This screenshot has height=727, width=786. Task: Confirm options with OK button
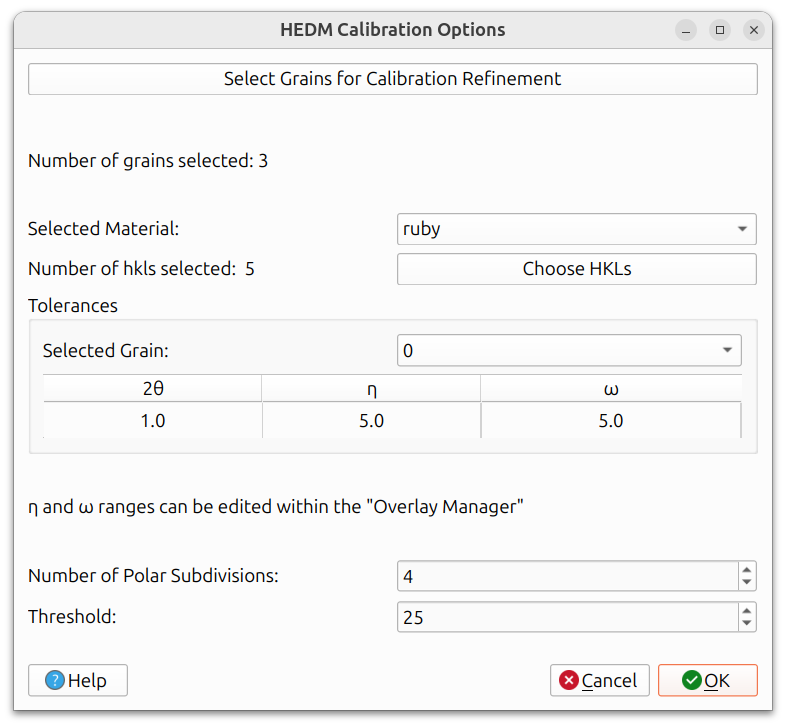tap(708, 680)
